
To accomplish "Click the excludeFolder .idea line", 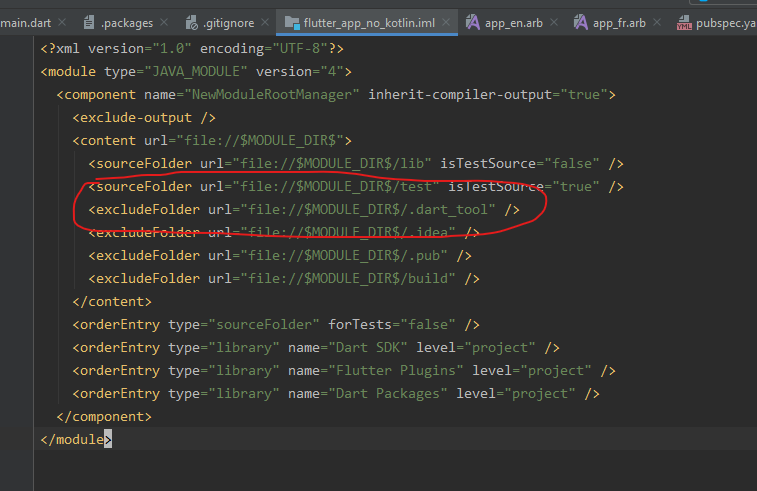I will tap(284, 233).
